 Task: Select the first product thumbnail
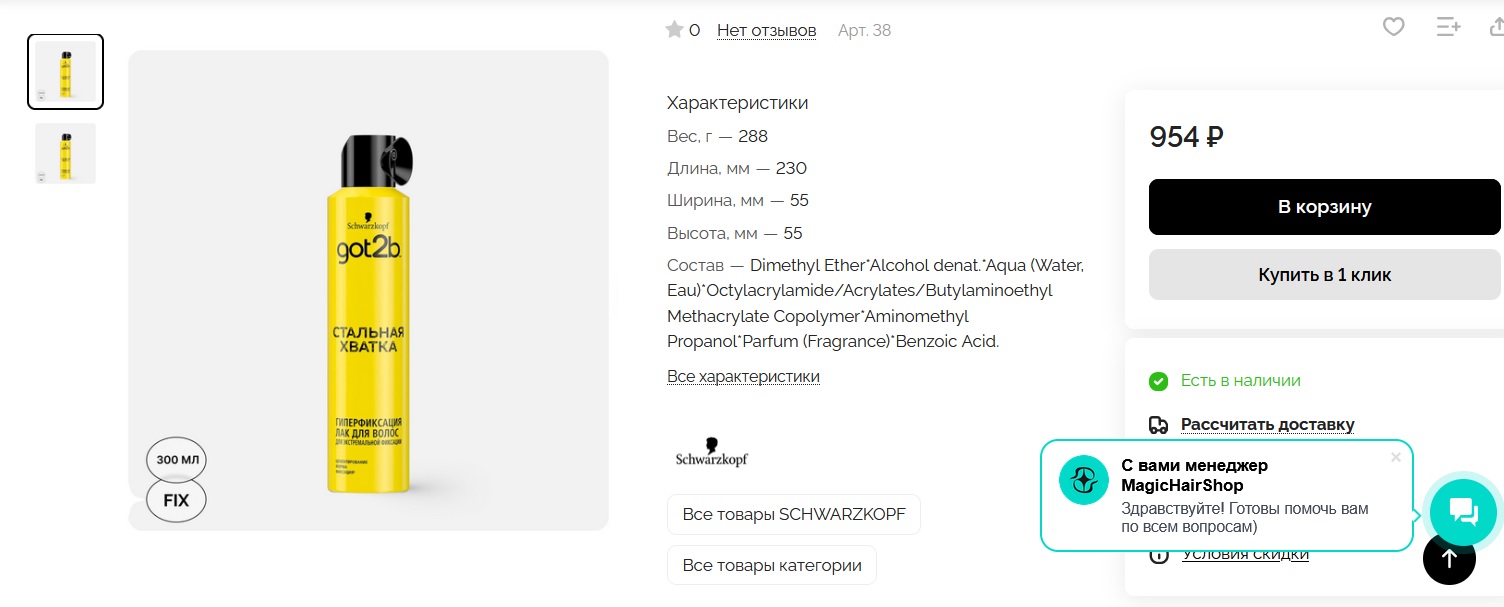point(65,71)
